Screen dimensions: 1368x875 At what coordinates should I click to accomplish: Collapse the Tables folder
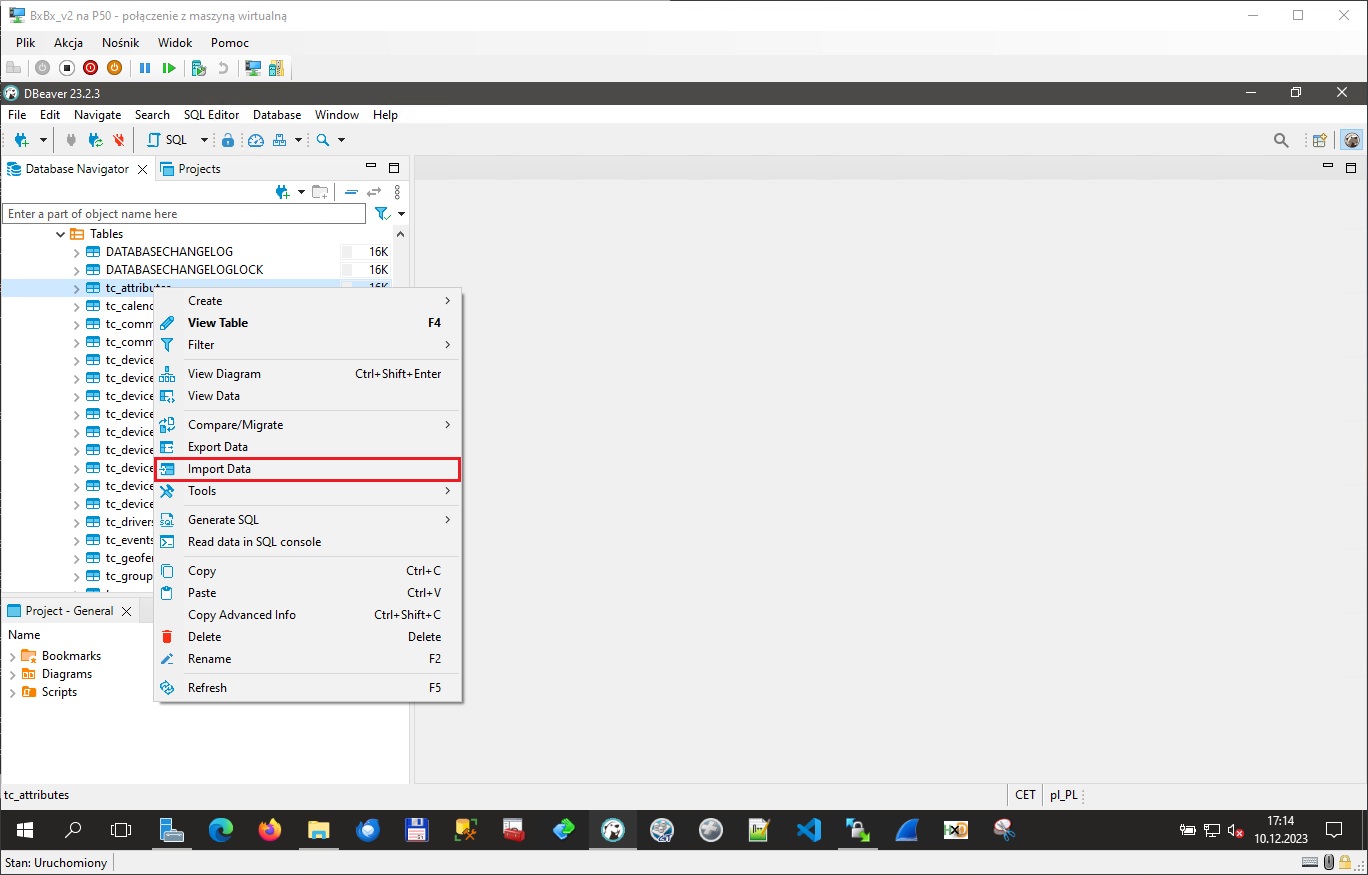pos(61,234)
